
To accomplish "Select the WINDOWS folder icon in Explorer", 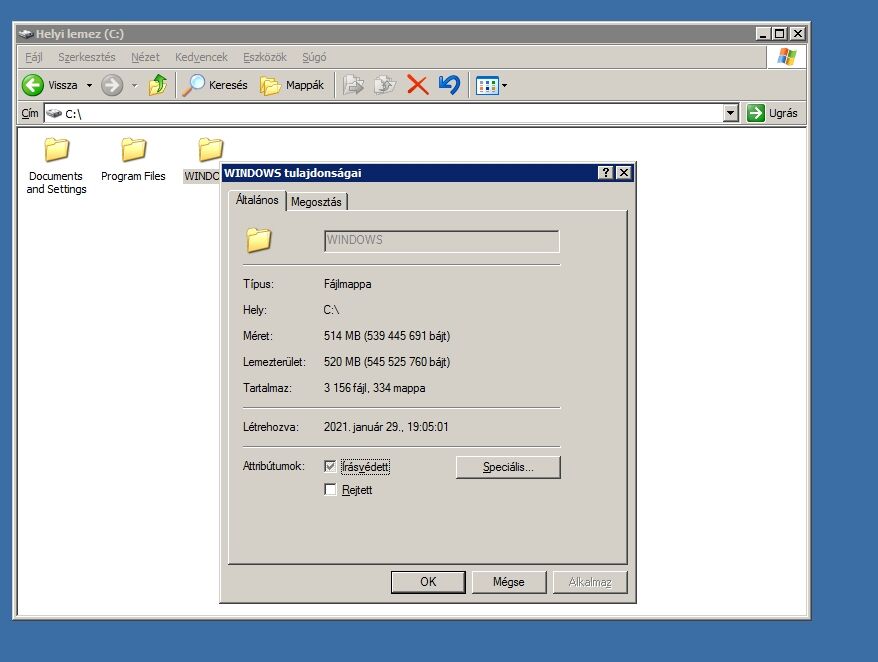I will click(x=210, y=150).
